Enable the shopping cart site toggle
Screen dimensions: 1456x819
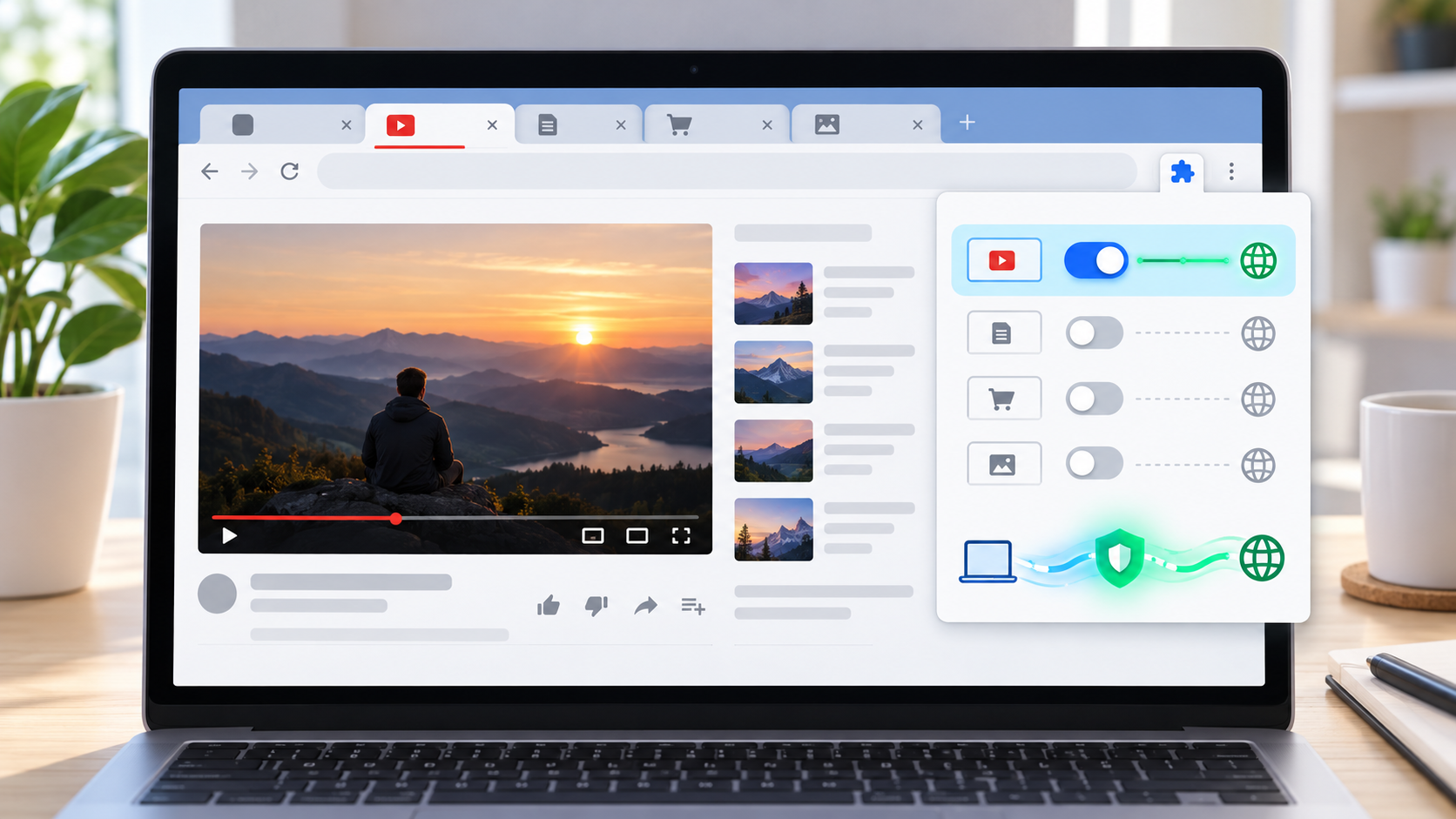click(x=1095, y=399)
